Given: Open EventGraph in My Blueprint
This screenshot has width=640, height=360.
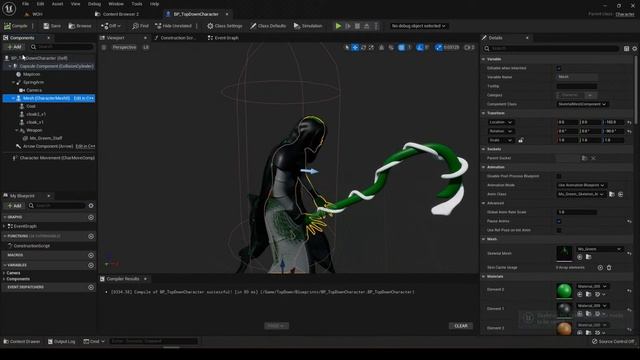Looking at the screenshot, I should click(25, 226).
